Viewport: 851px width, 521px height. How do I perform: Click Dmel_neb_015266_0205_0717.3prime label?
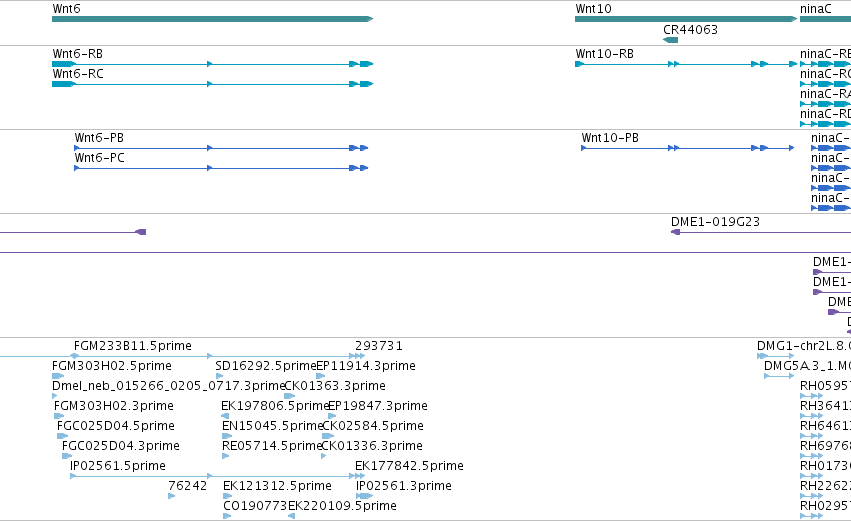(x=168, y=386)
